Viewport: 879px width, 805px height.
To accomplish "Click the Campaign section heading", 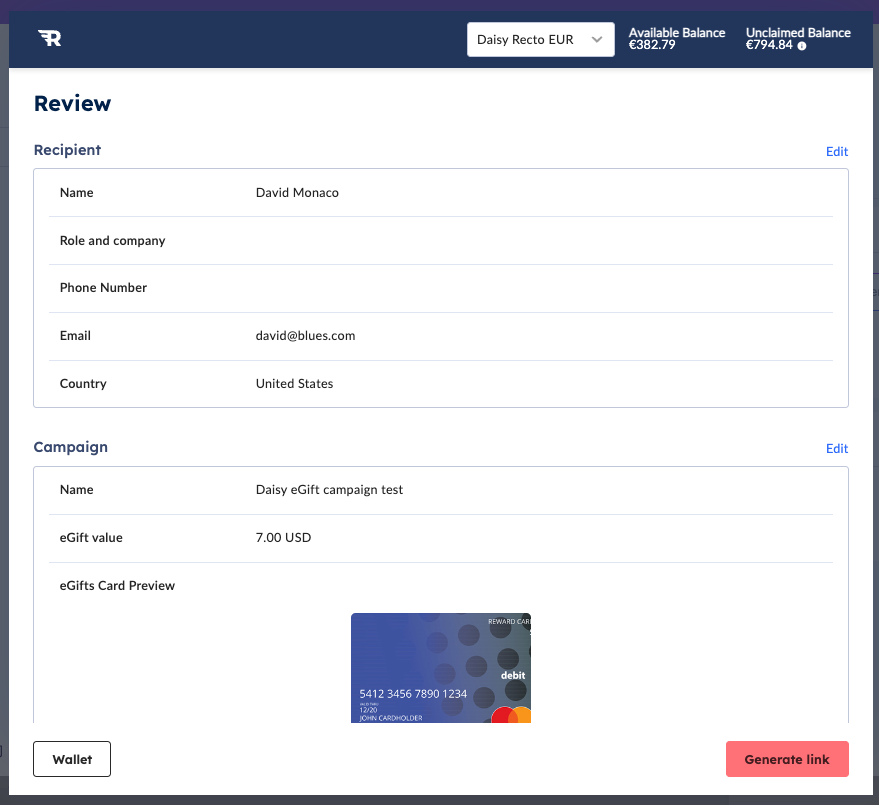I will [x=71, y=447].
